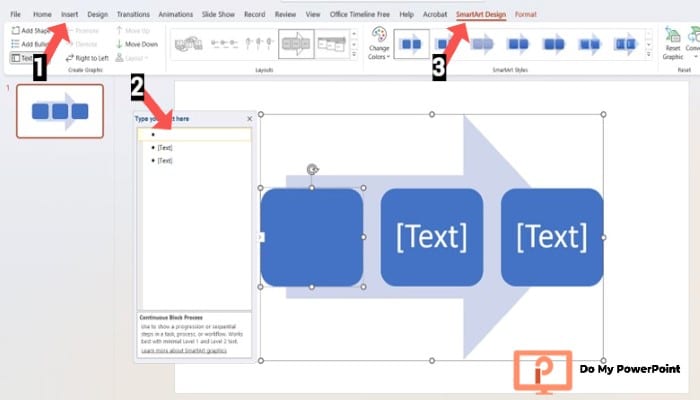This screenshot has height=400, width=700.
Task: Select the fifth SmartArt style thumbnail
Action: click(x=554, y=44)
